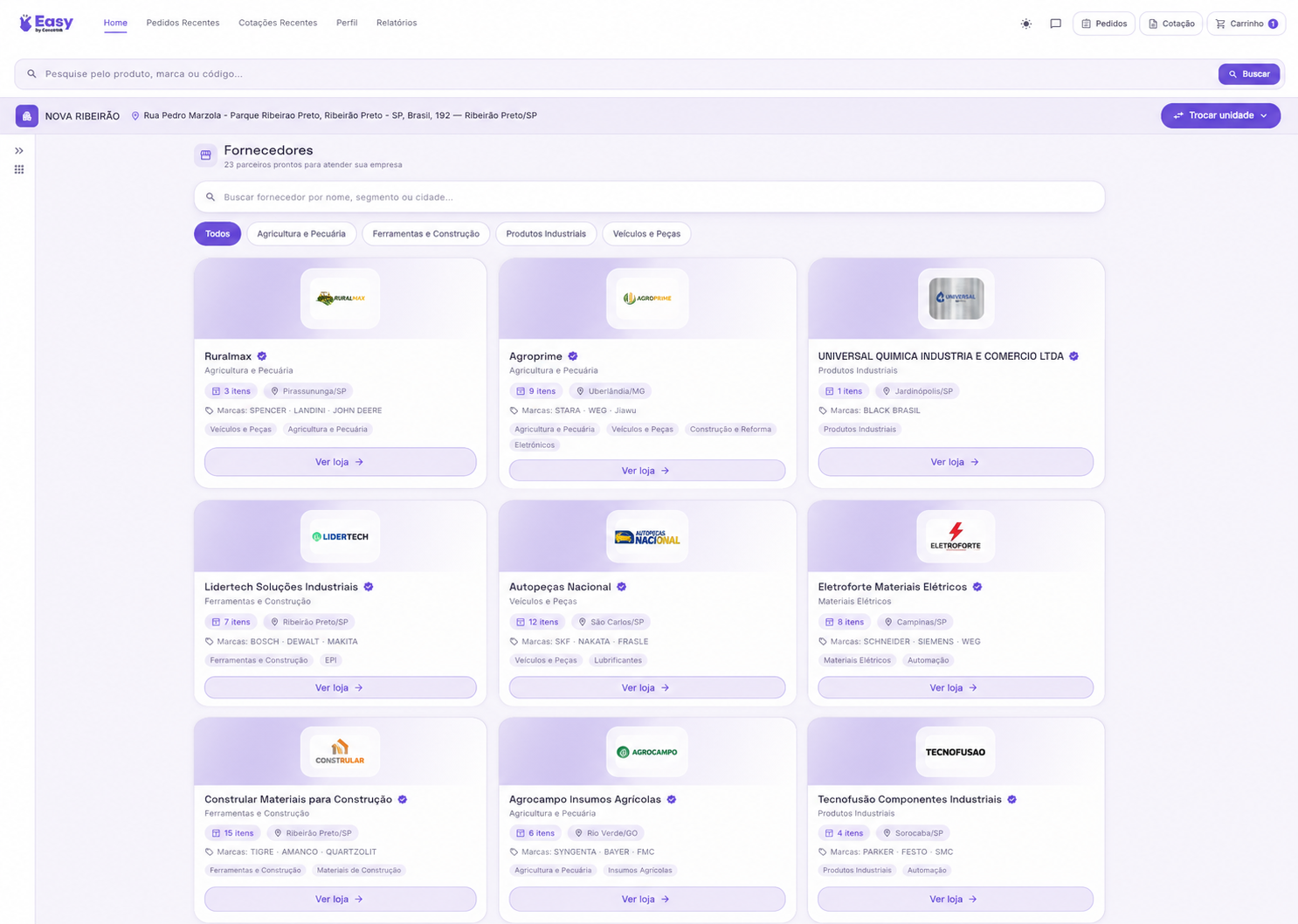Open the Cotação button in header
Viewport: 1298px width, 924px height.
click(1171, 24)
